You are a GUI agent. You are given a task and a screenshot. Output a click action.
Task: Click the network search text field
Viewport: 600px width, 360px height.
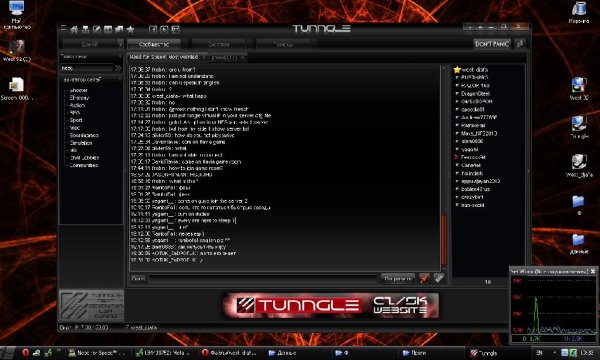[x=86, y=68]
